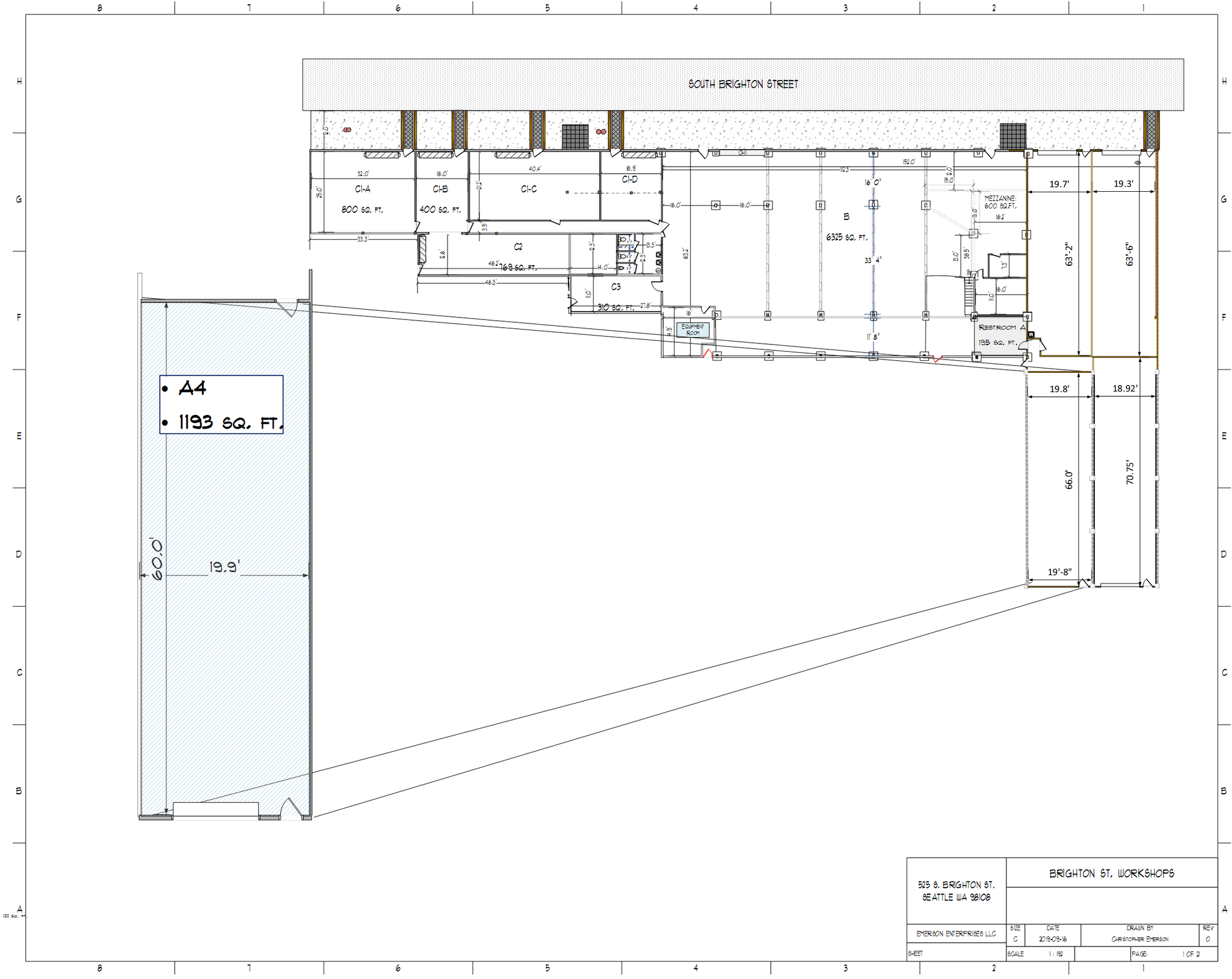The height and width of the screenshot is (979, 1232).
Task: Select the '33.3'' dimension below C1-A
Action: point(363,239)
